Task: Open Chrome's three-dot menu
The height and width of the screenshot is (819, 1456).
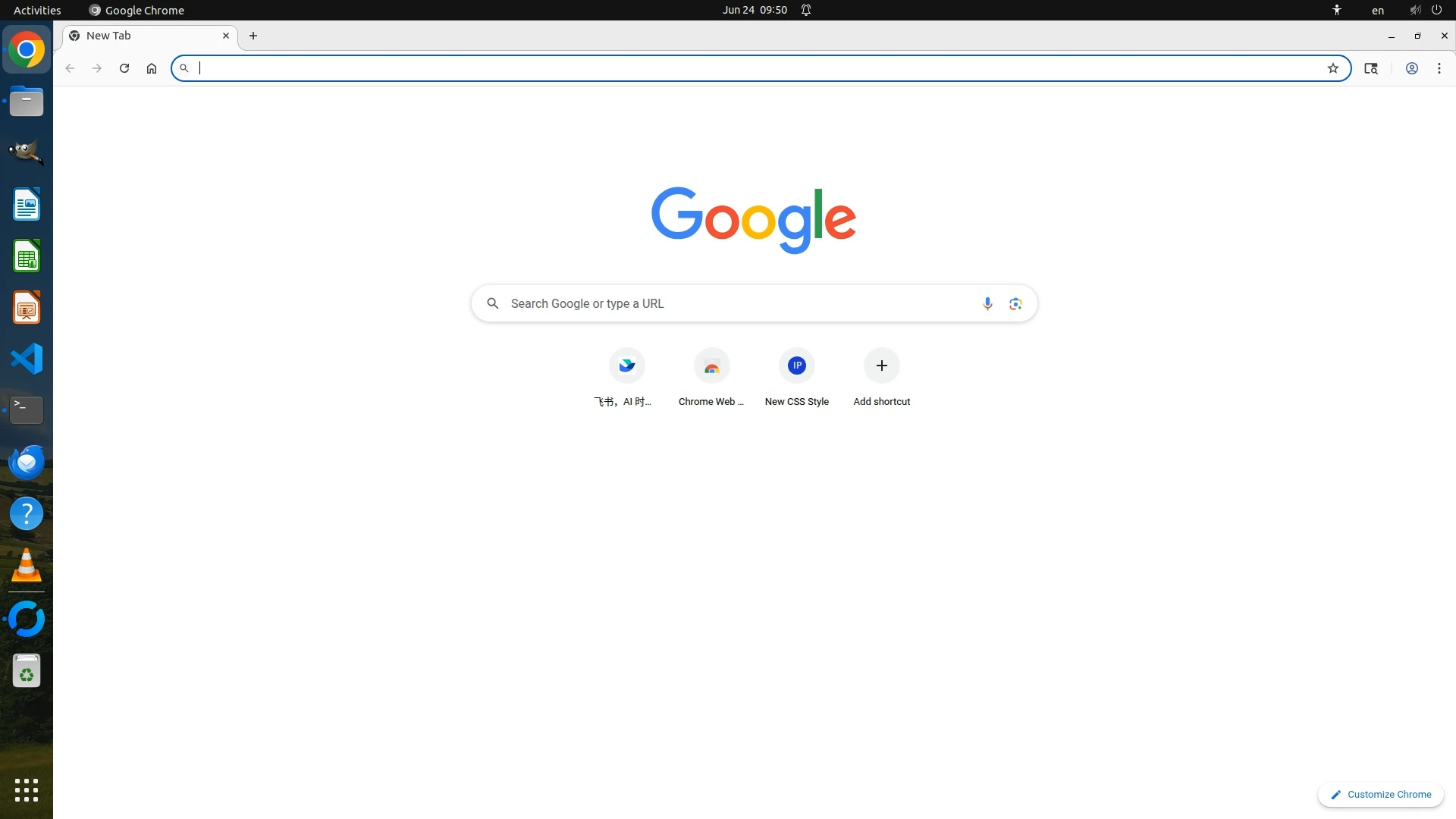Action: 1439,68
